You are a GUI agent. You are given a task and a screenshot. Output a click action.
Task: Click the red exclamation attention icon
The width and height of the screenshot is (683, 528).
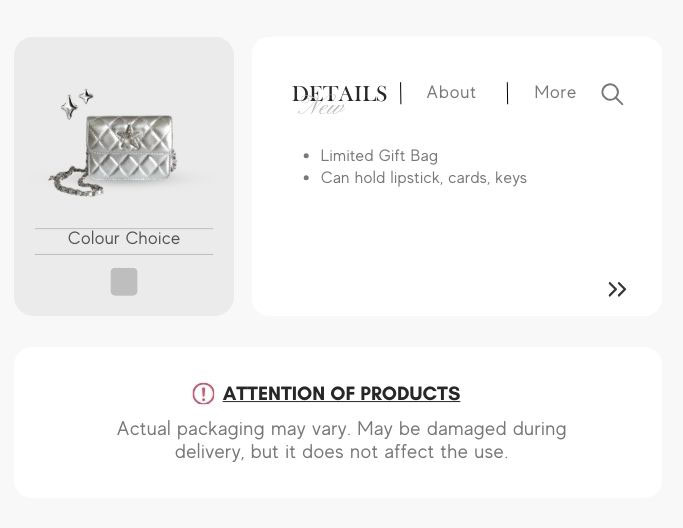click(203, 394)
